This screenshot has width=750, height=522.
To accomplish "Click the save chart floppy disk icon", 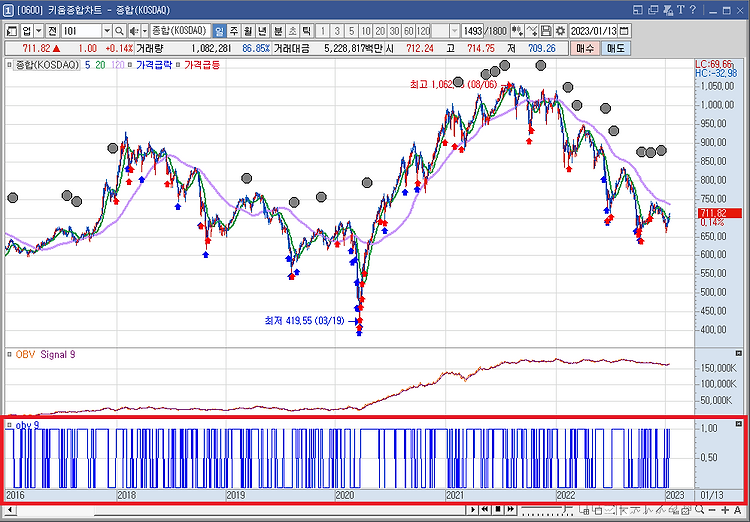I will tap(546, 31).
